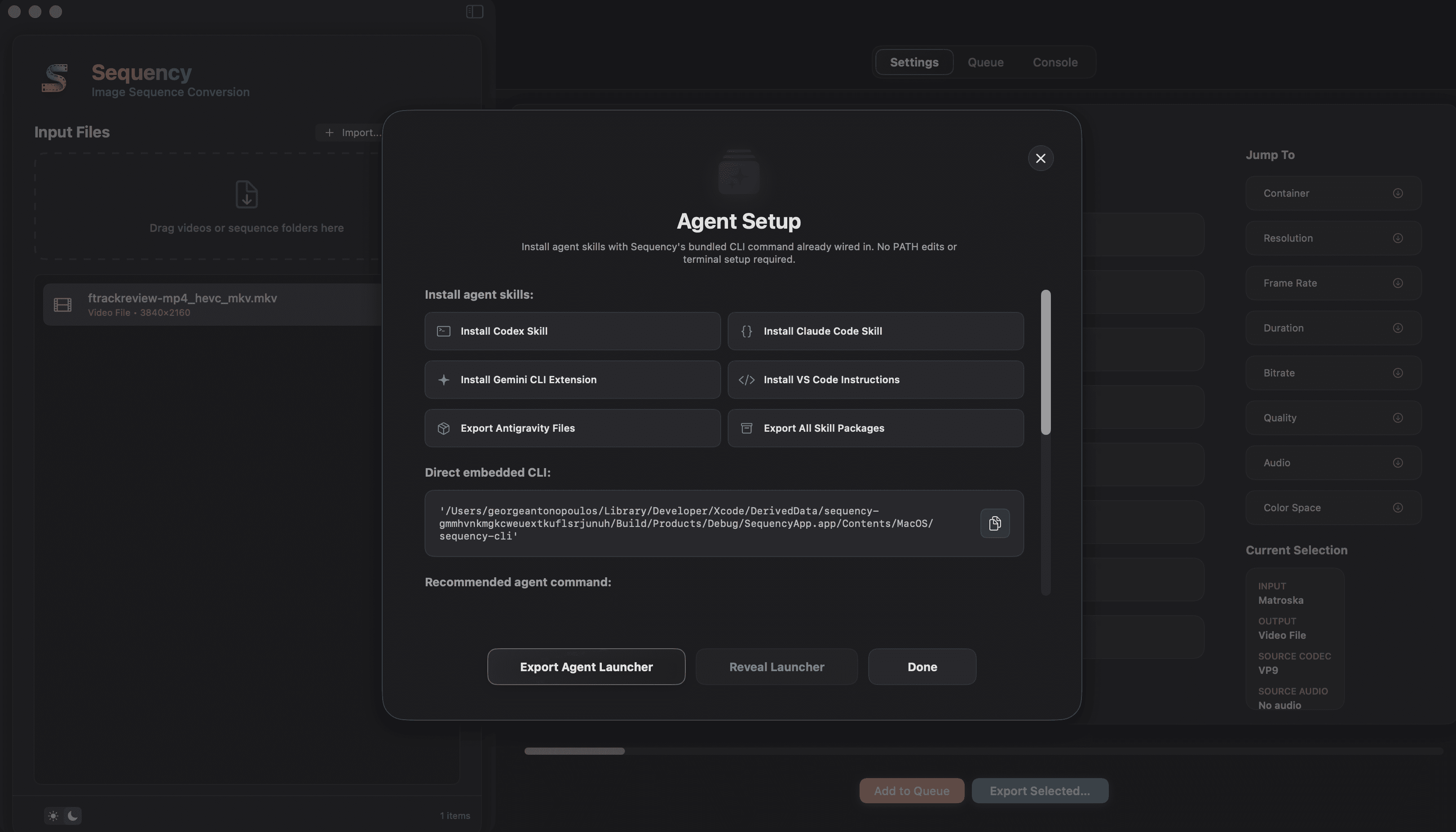Jump to the Container section
Screen dimensions: 1456x832
coord(1333,193)
